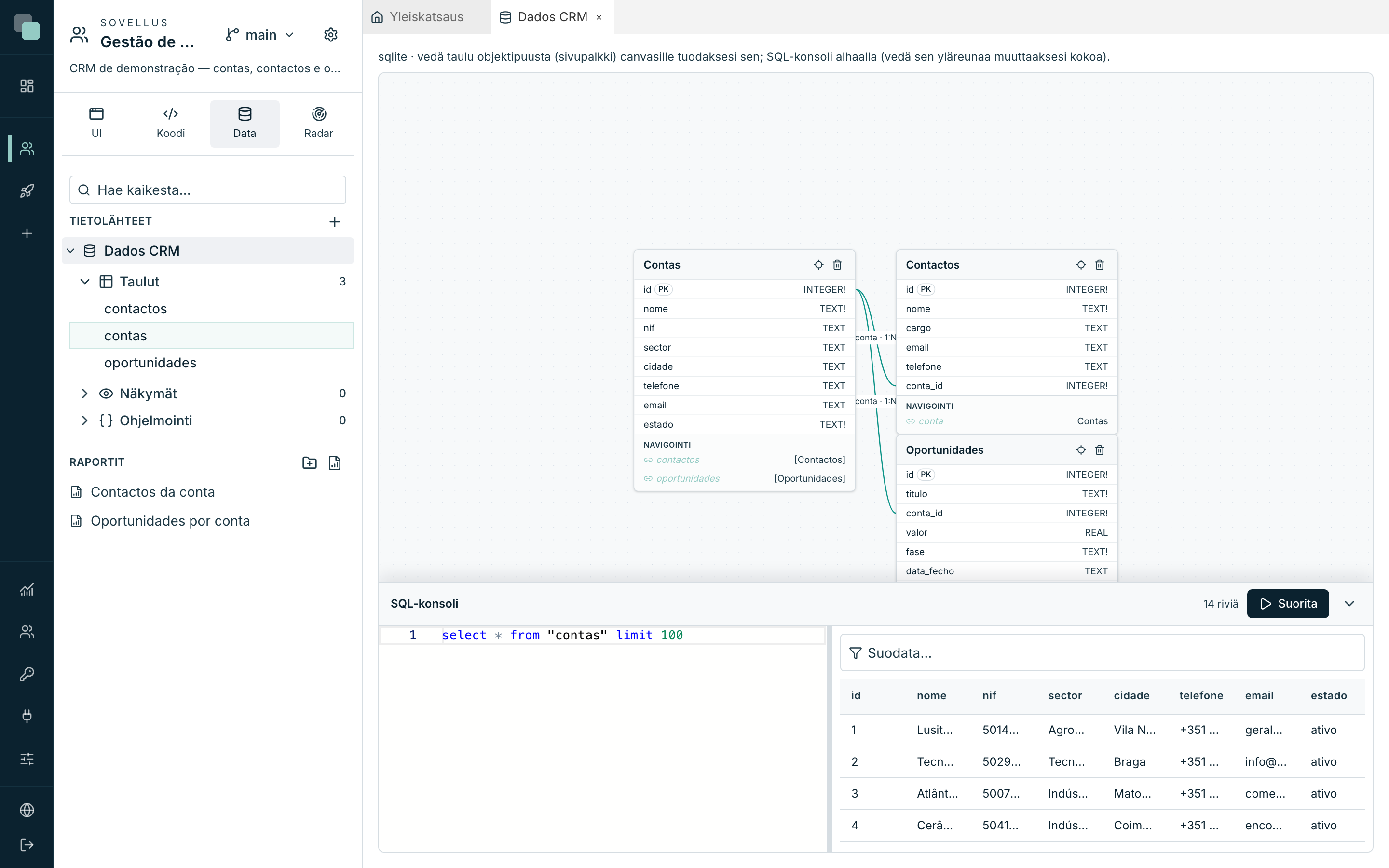Image resolution: width=1389 pixels, height=868 pixels.
Task: Open app settings gear next to main branch
Action: click(x=330, y=35)
